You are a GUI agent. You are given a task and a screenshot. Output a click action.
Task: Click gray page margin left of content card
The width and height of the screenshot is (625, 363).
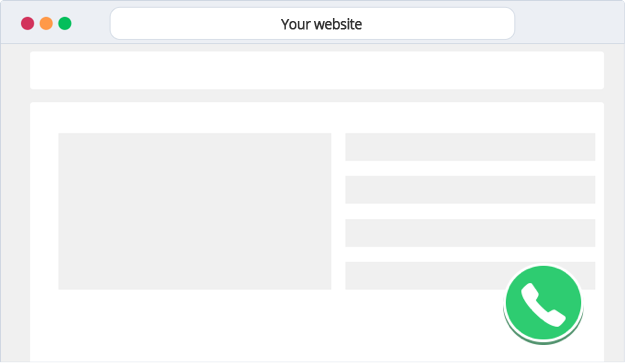coord(16,203)
